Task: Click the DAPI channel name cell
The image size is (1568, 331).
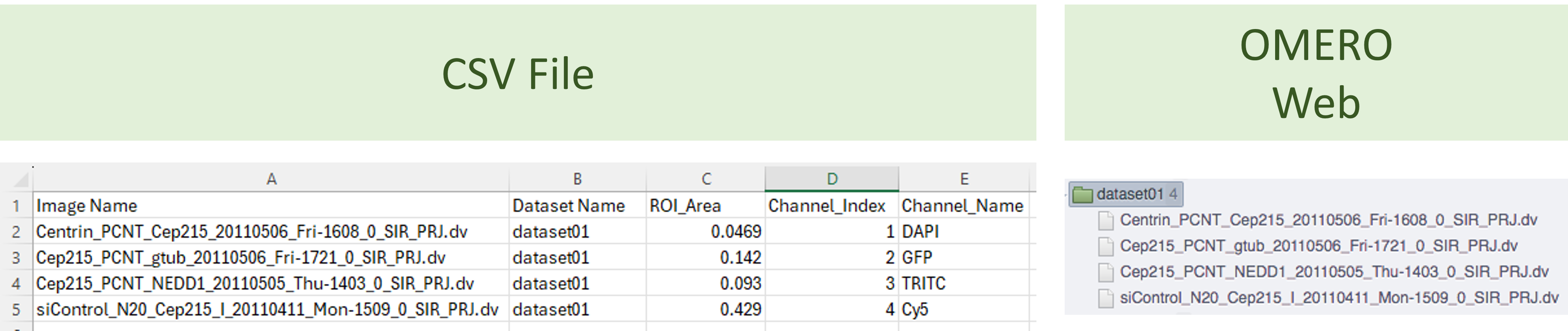Action: (963, 232)
